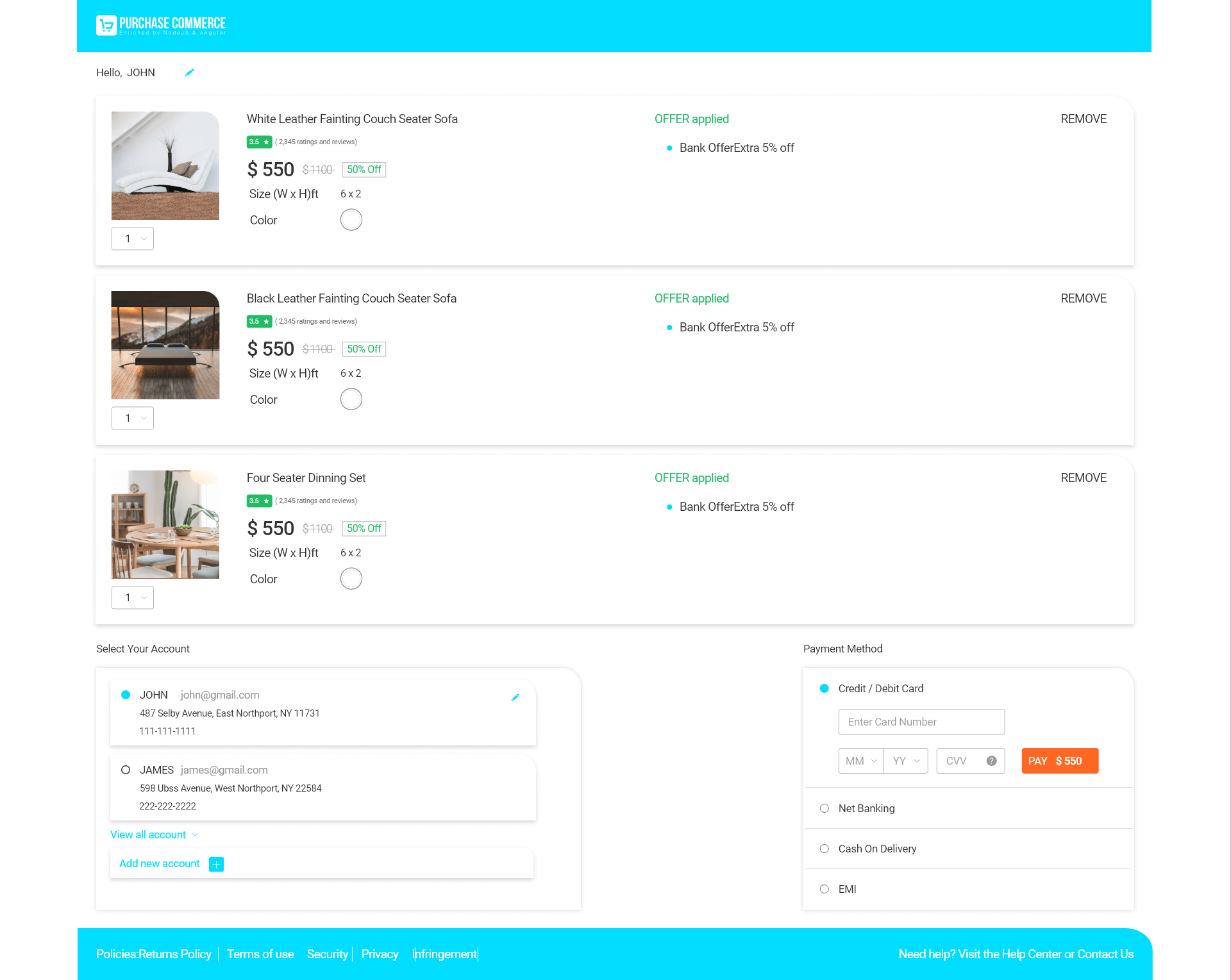Click the edit pencil icon on account card

click(x=515, y=698)
